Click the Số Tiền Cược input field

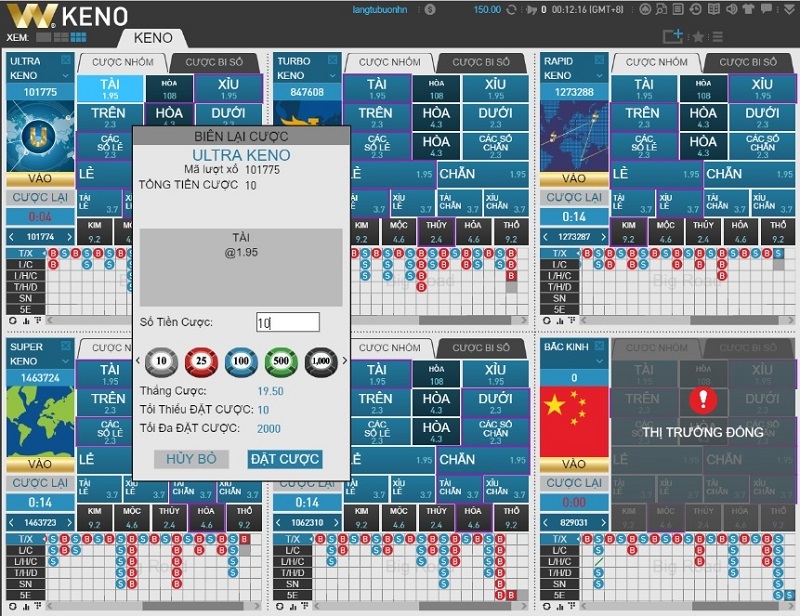(287, 322)
